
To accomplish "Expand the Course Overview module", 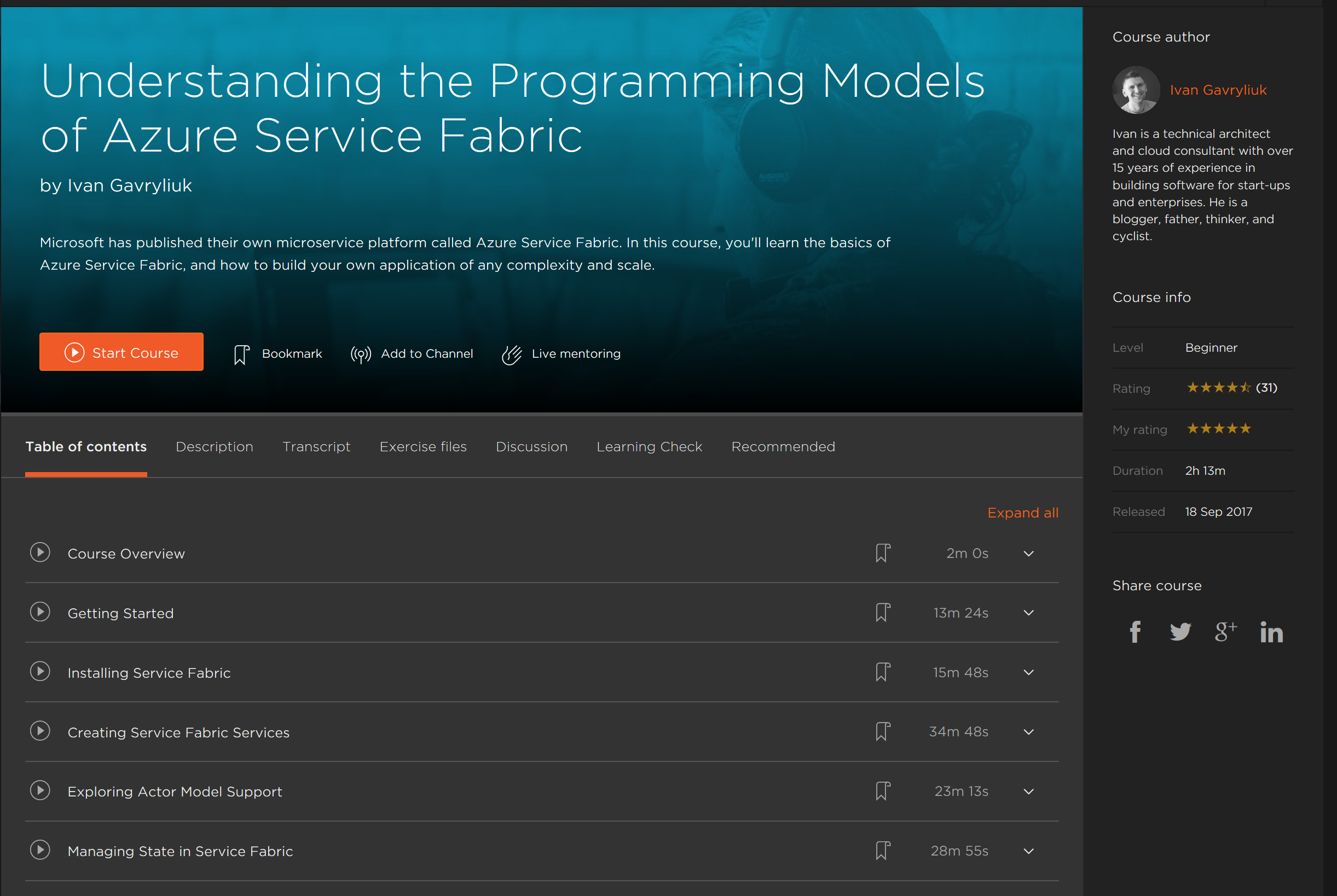I will click(1028, 554).
